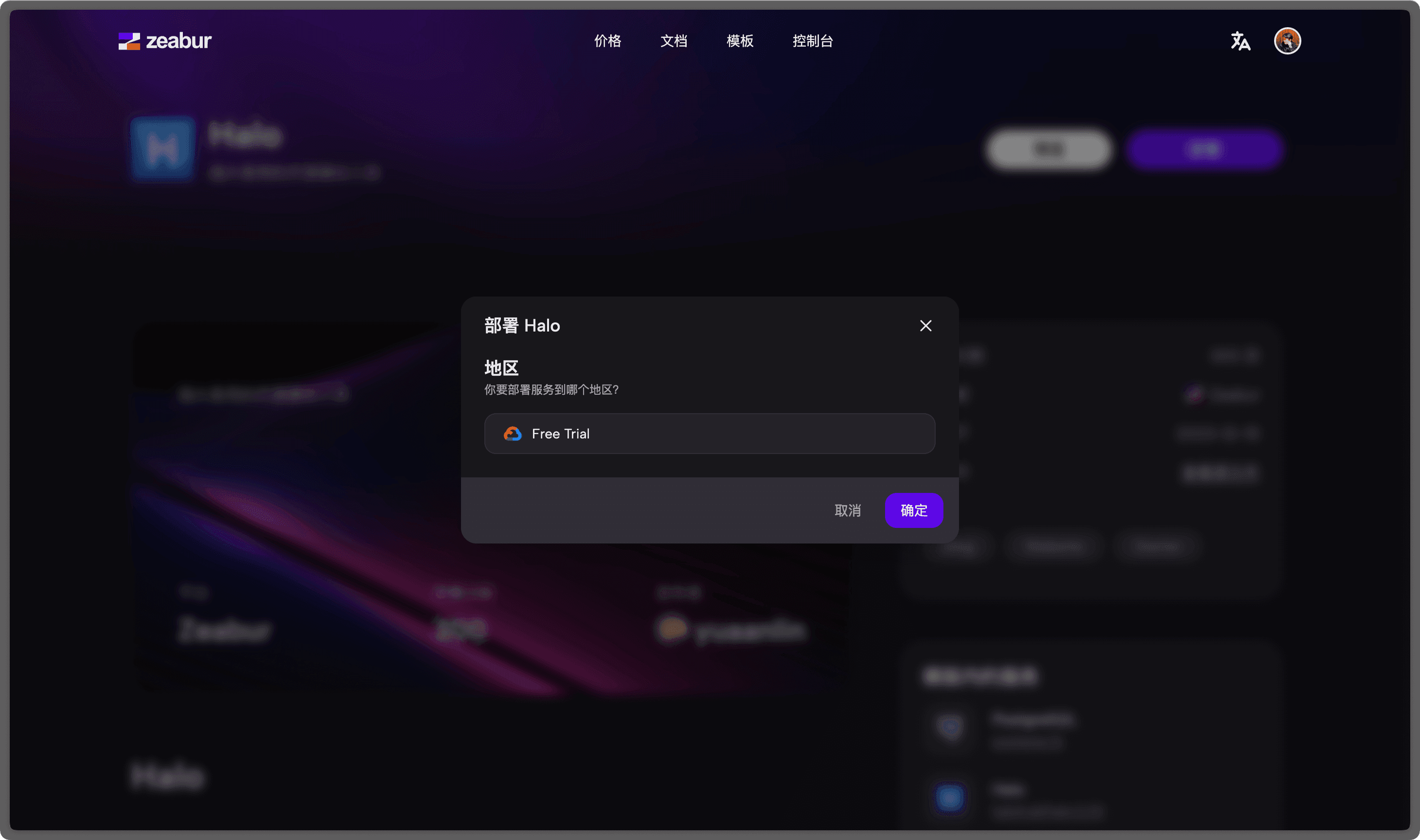1420x840 pixels.
Task: Enable the selected deployment region checkbox
Action: pos(709,433)
